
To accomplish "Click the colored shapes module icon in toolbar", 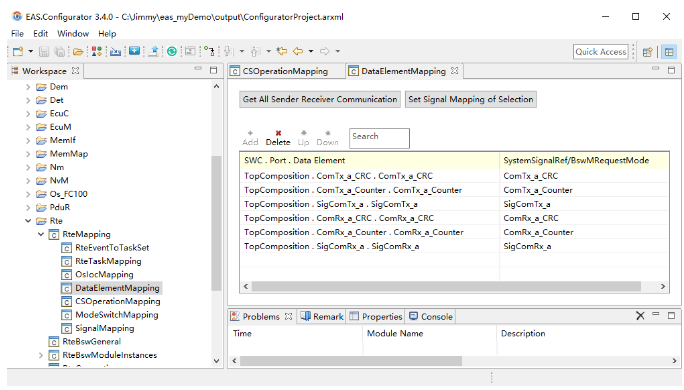I will click(x=97, y=51).
